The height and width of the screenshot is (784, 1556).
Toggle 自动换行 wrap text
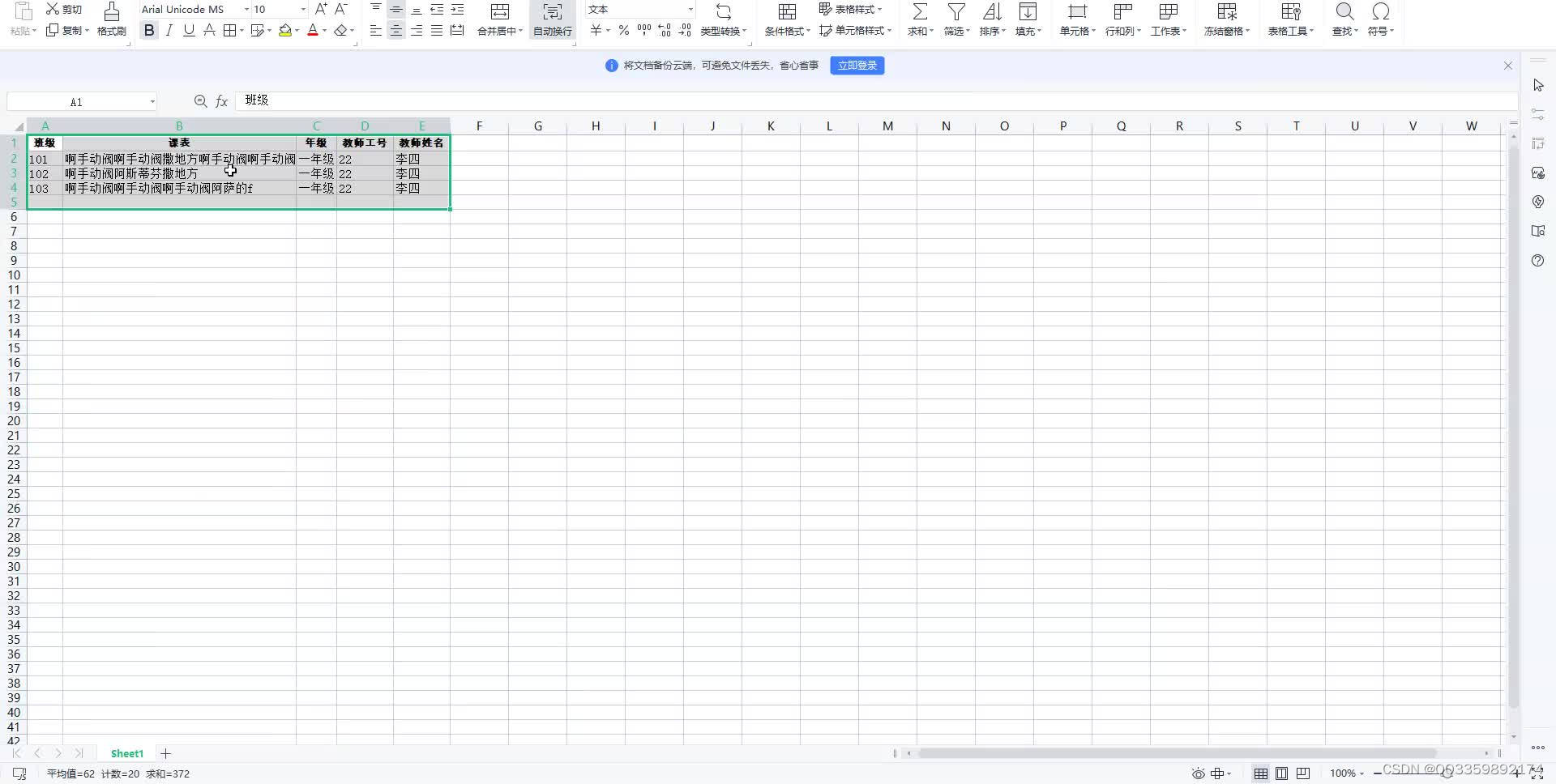coord(553,19)
